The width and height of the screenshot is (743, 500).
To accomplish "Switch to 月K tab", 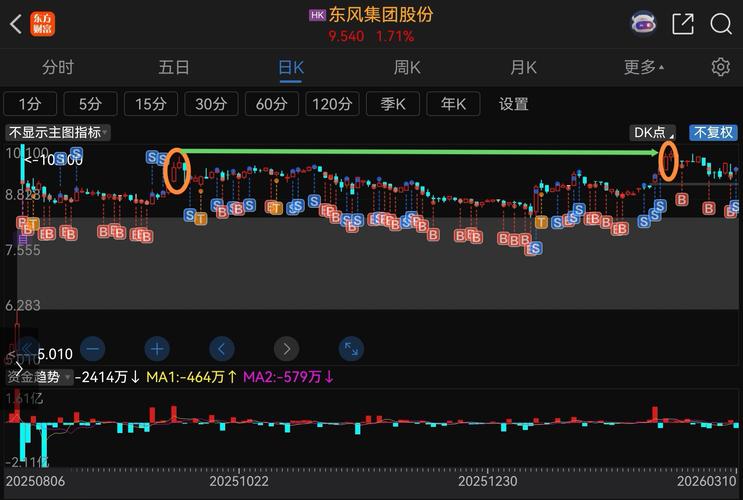I will [x=524, y=67].
